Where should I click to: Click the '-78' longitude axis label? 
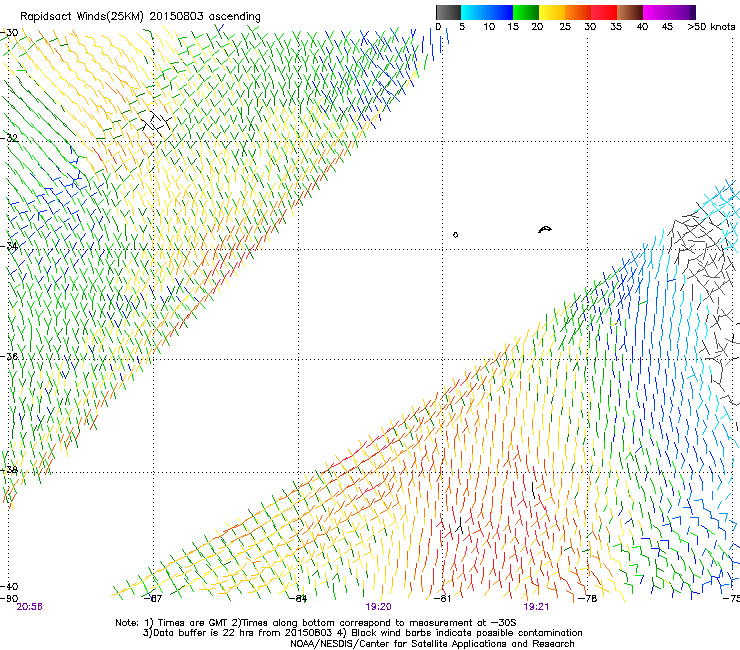click(588, 599)
